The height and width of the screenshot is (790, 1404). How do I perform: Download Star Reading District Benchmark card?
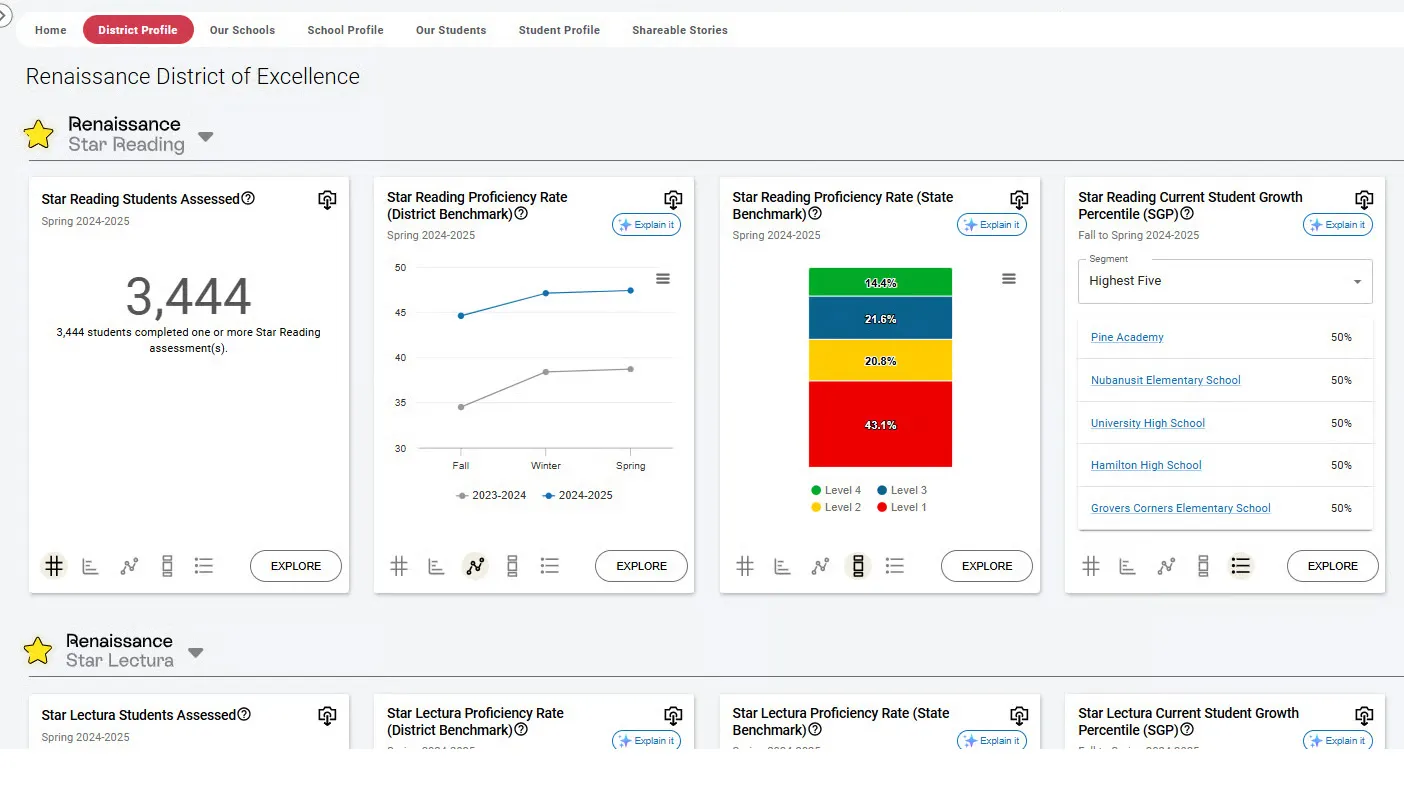coord(673,200)
